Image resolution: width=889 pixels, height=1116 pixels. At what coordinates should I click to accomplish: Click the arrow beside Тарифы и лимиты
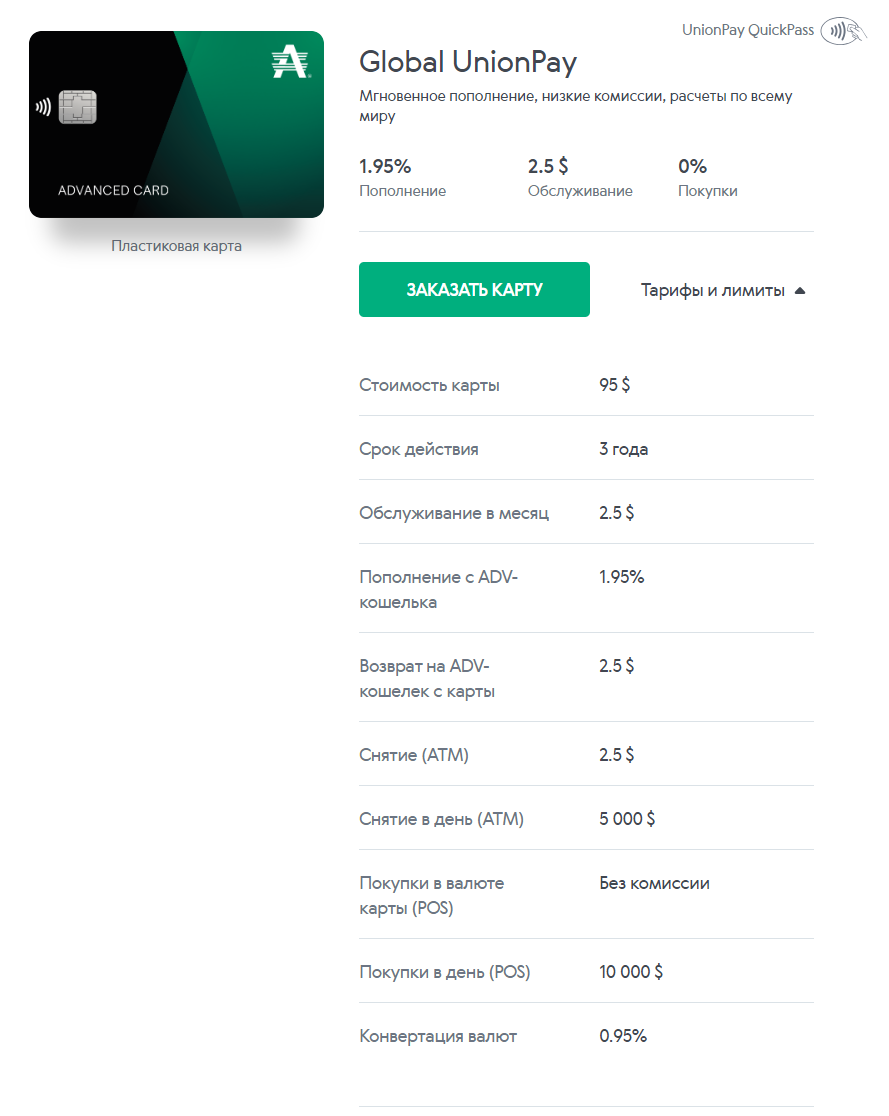pyautogui.click(x=799, y=290)
